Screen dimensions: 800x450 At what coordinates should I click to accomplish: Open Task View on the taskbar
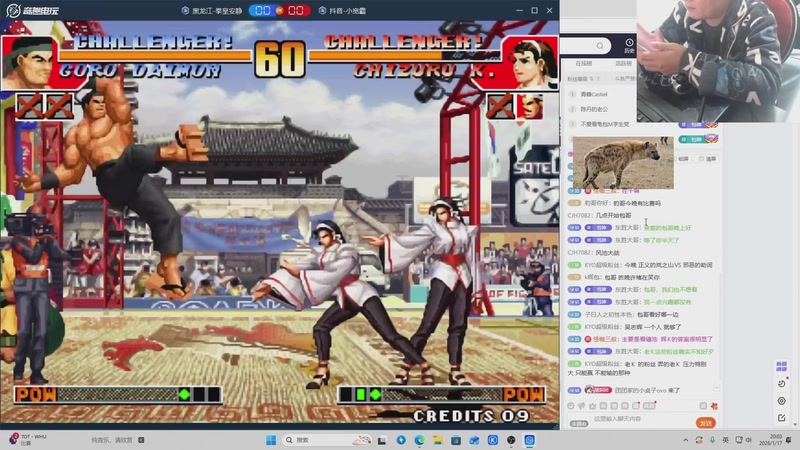coord(382,440)
